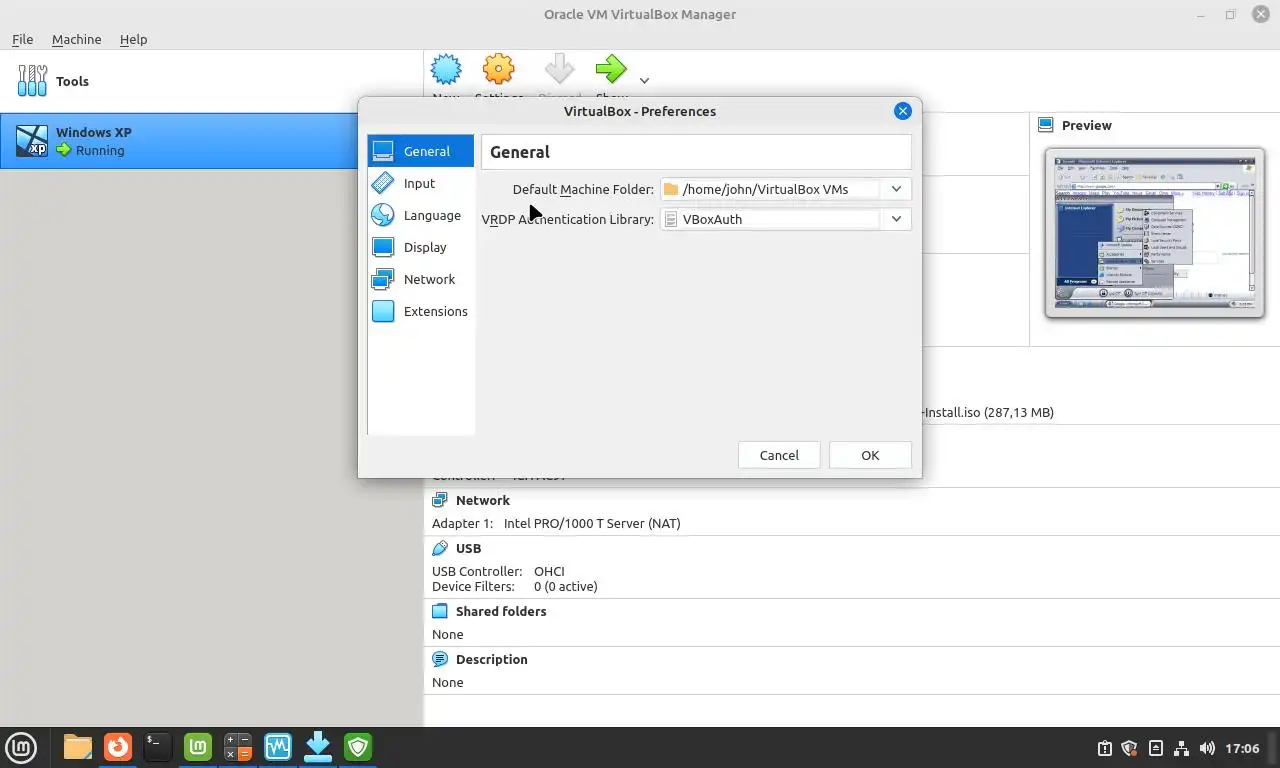The width and height of the screenshot is (1280, 768).
Task: Open the Machine menu
Action: 76,39
